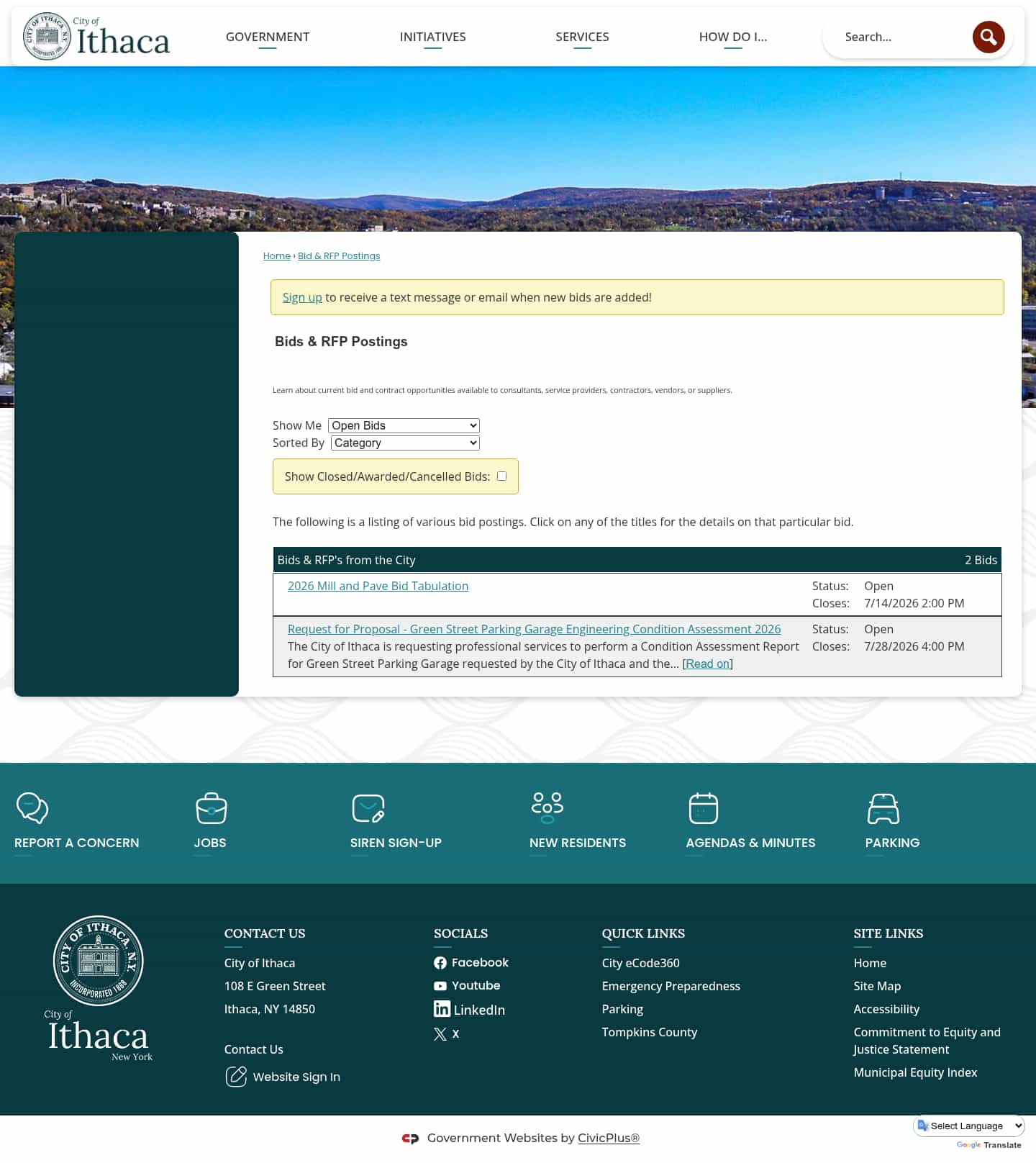Image resolution: width=1036 pixels, height=1163 pixels.
Task: Click the Sign up link
Action: tap(302, 297)
